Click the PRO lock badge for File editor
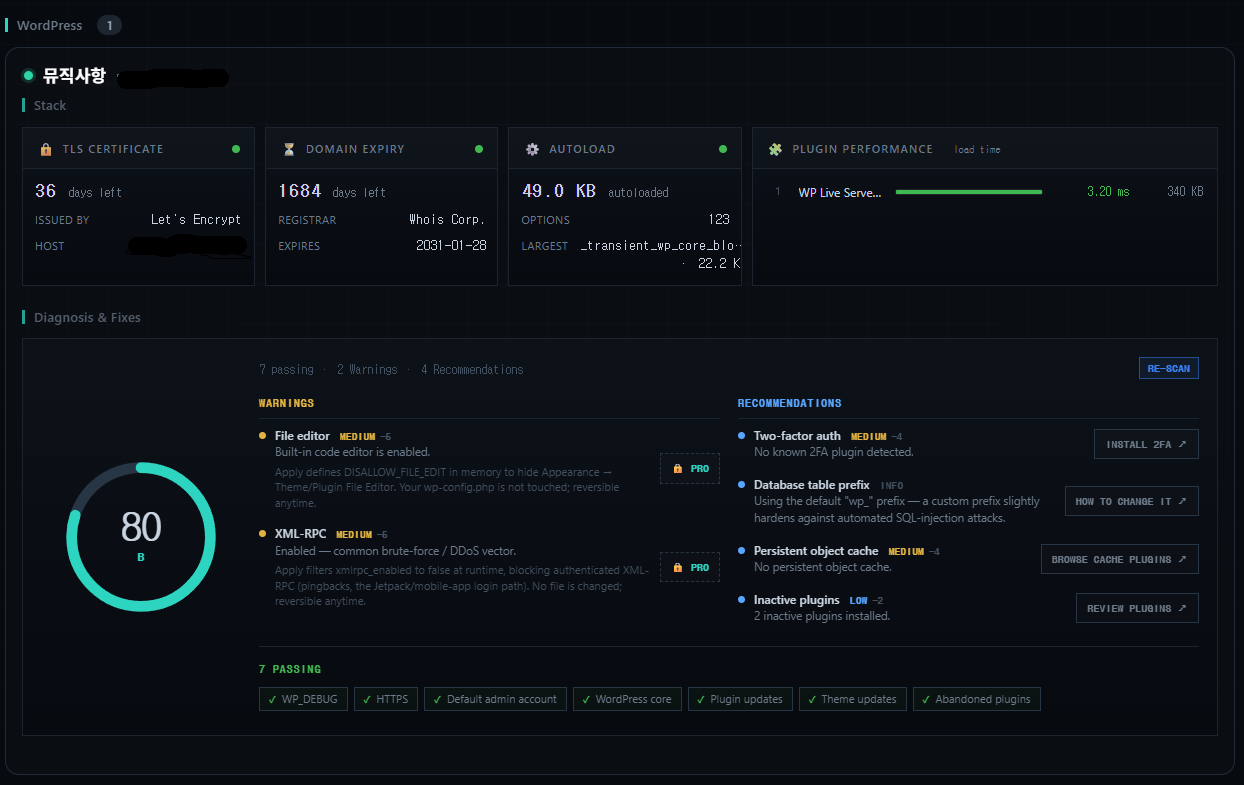Viewport: 1244px width, 785px height. [x=690, y=468]
